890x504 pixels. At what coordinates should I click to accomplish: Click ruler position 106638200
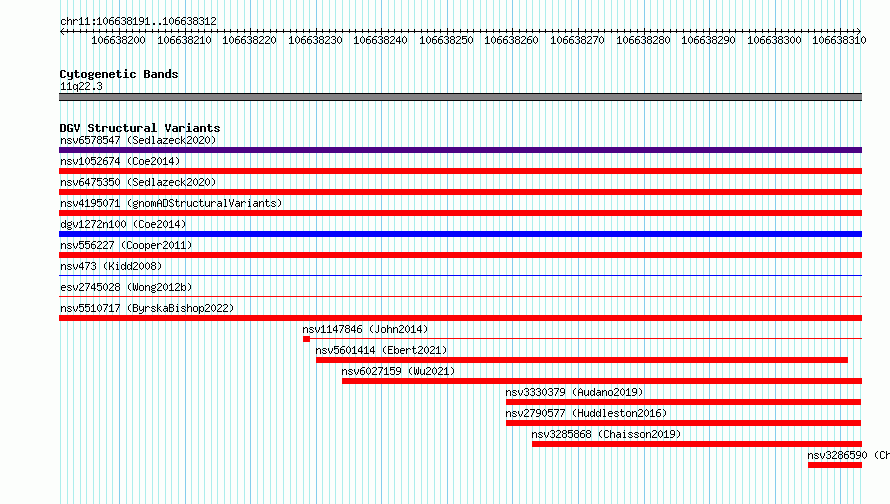click(x=118, y=40)
